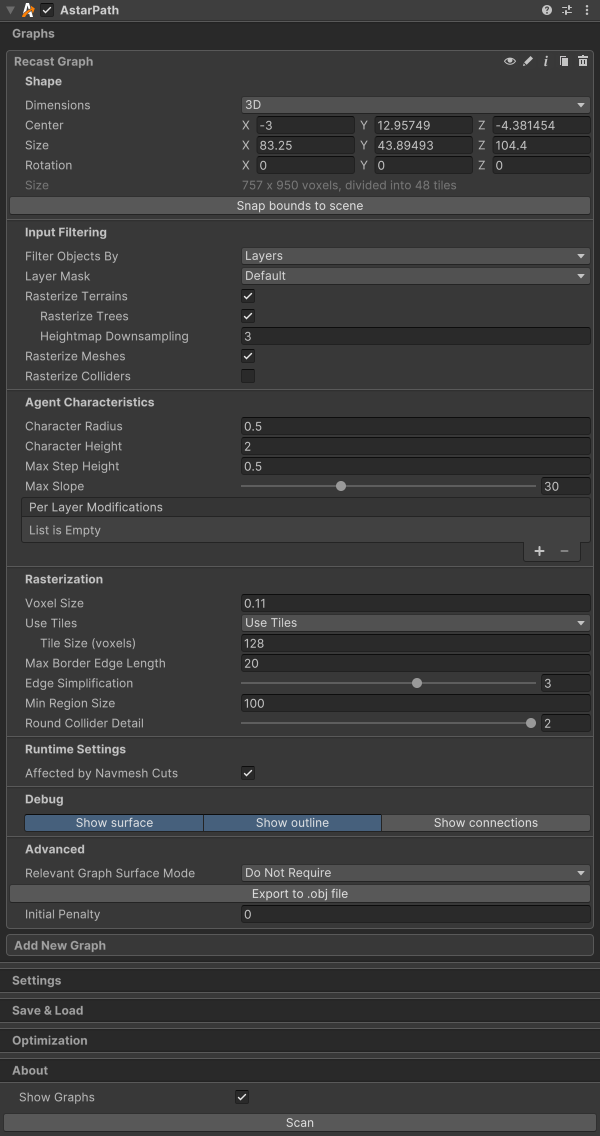
Task: Duplicate the Recast Graph with the copy icon
Action: pos(564,62)
